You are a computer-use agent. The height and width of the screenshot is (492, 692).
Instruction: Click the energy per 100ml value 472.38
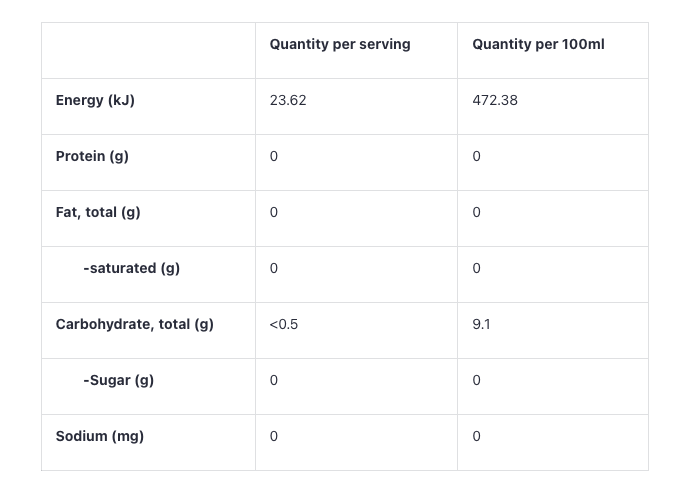click(x=495, y=101)
